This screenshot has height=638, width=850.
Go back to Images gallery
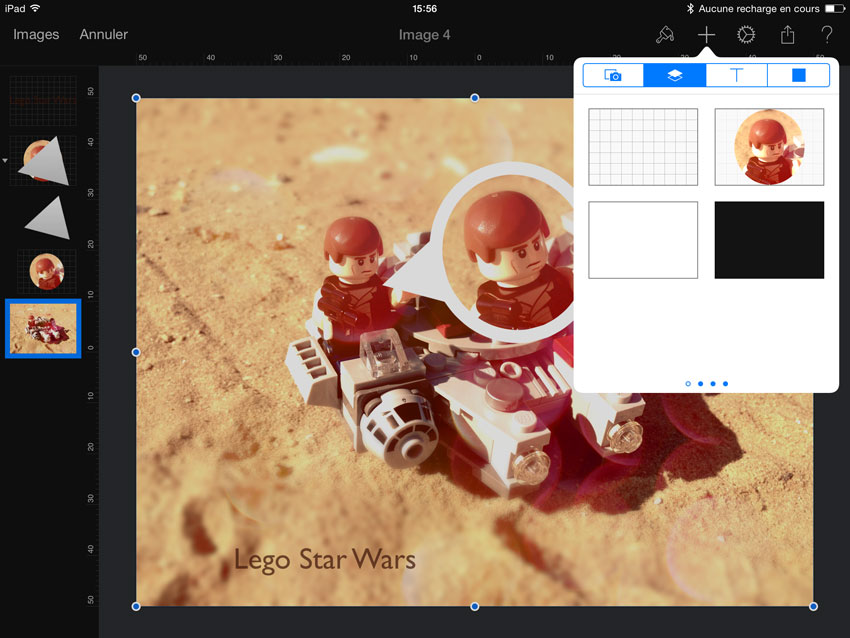click(x=36, y=35)
